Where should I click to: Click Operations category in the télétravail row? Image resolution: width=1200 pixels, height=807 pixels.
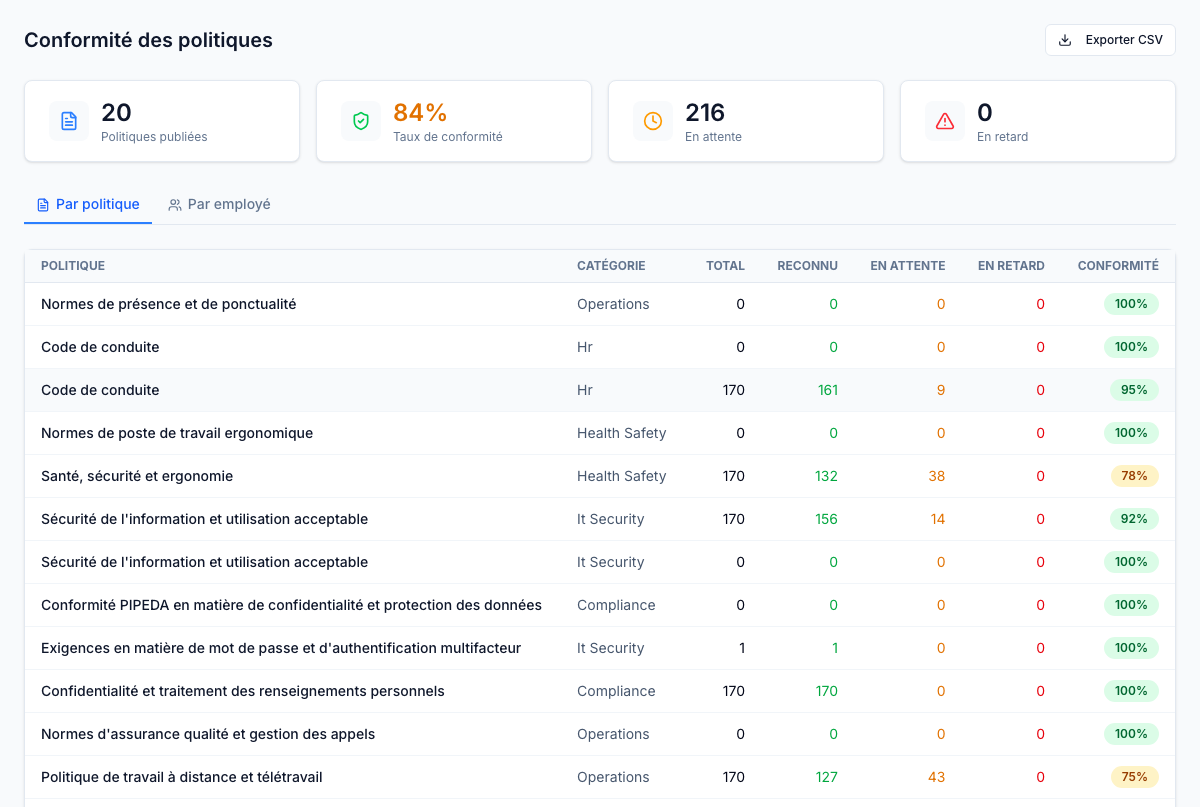613,777
